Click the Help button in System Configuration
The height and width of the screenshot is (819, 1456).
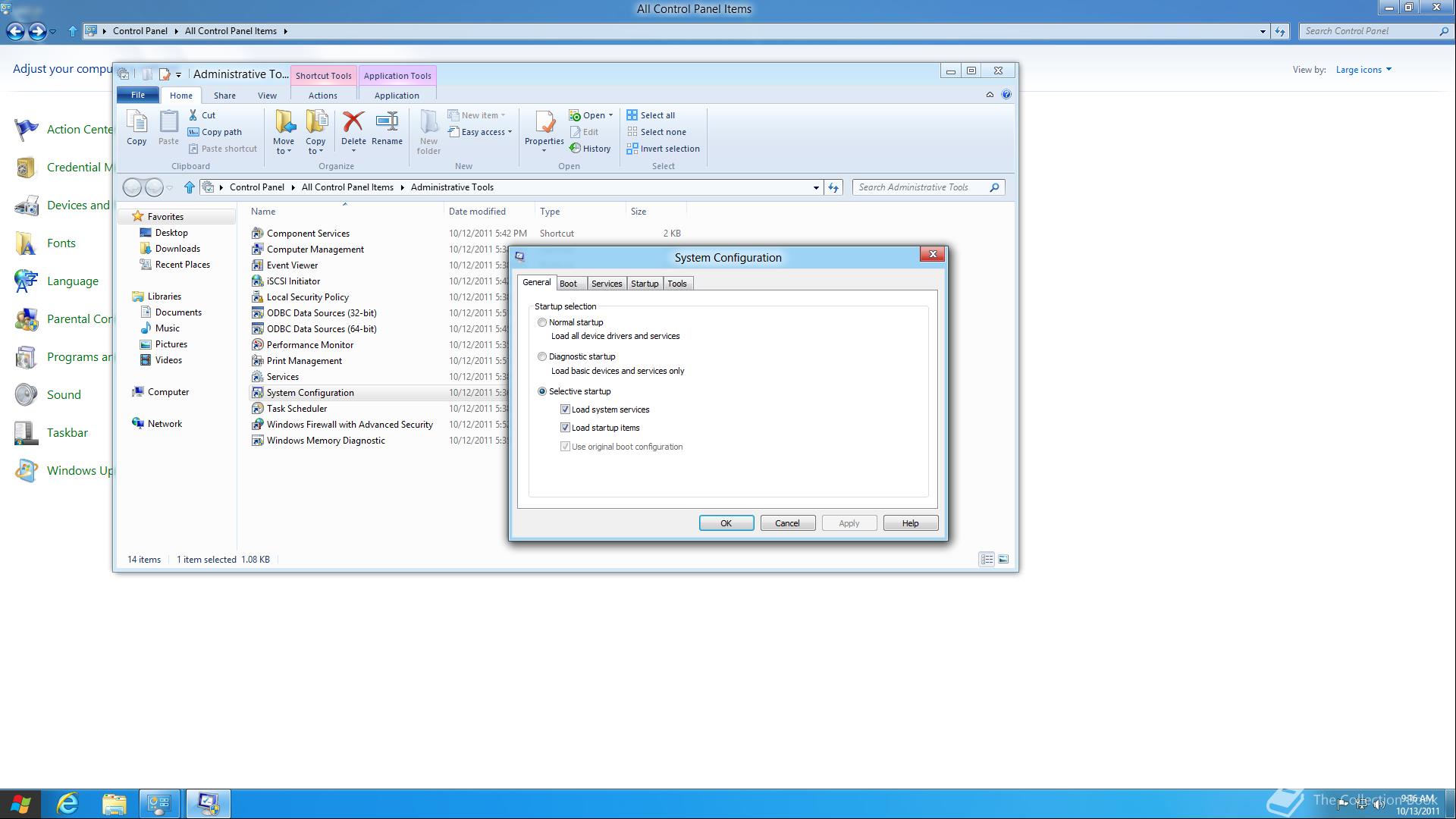911,523
